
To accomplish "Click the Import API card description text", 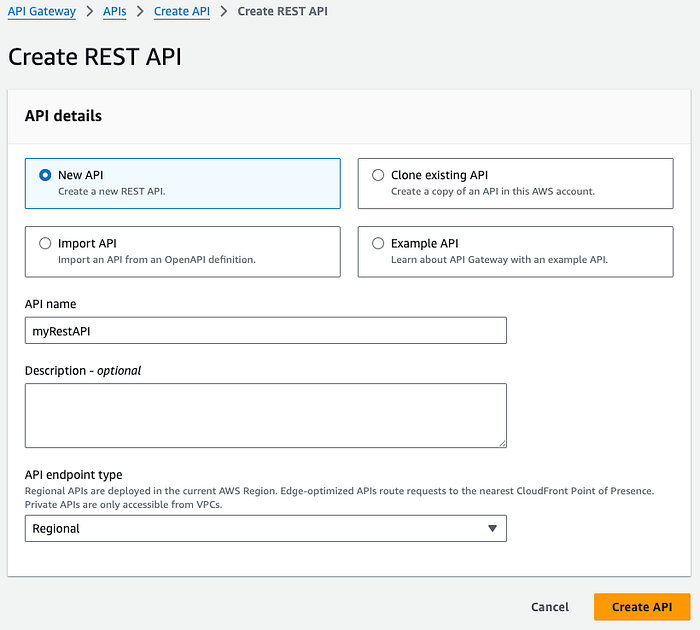I will pyautogui.click(x=157, y=259).
